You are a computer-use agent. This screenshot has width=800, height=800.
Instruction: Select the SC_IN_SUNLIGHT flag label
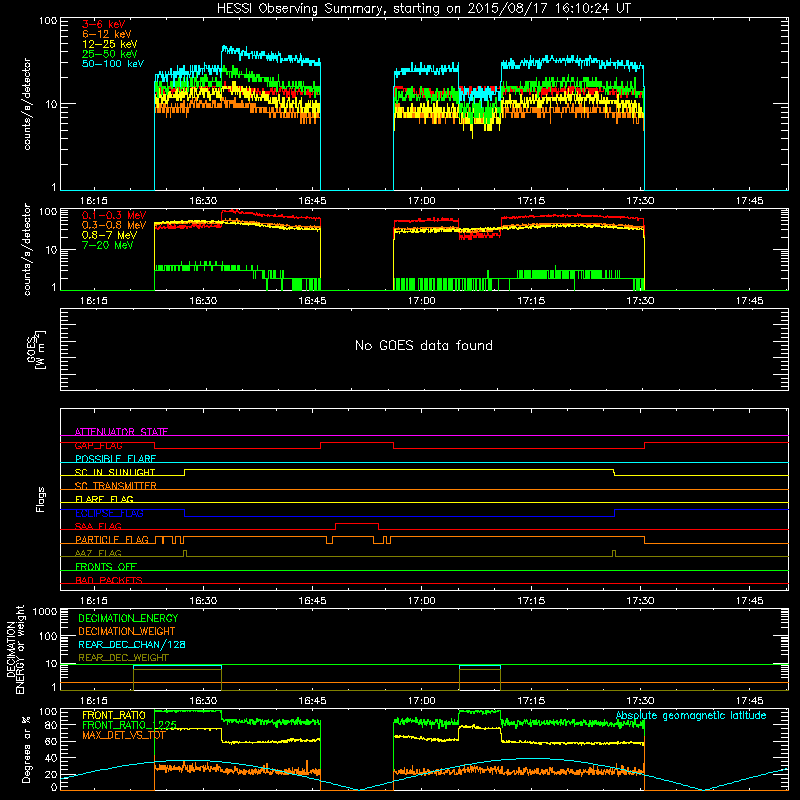[115, 472]
